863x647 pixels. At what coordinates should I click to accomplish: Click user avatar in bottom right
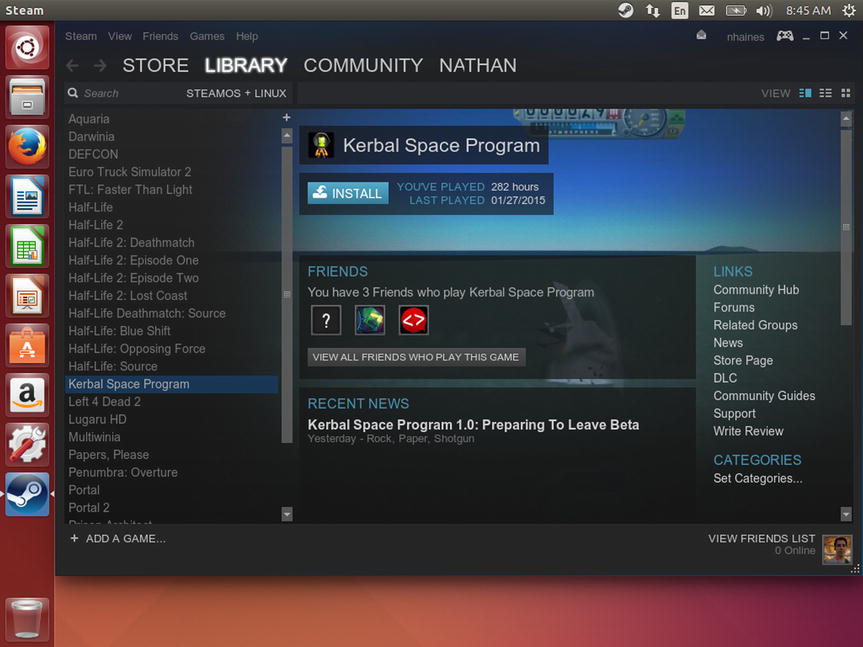click(837, 550)
